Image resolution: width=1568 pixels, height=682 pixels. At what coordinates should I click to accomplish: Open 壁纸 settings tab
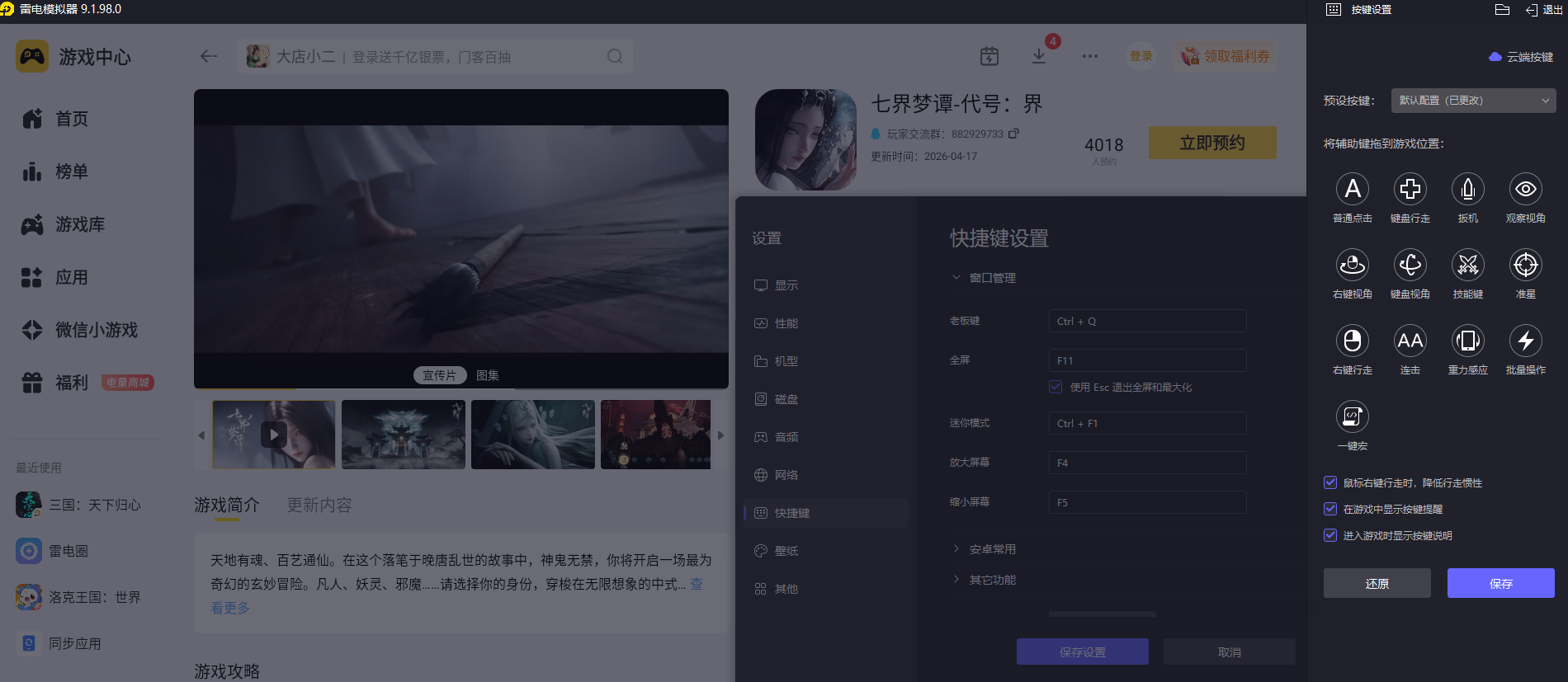point(825,551)
